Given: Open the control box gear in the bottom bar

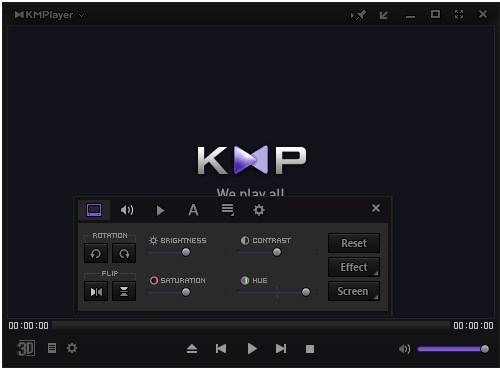Looking at the screenshot, I should coord(72,348).
